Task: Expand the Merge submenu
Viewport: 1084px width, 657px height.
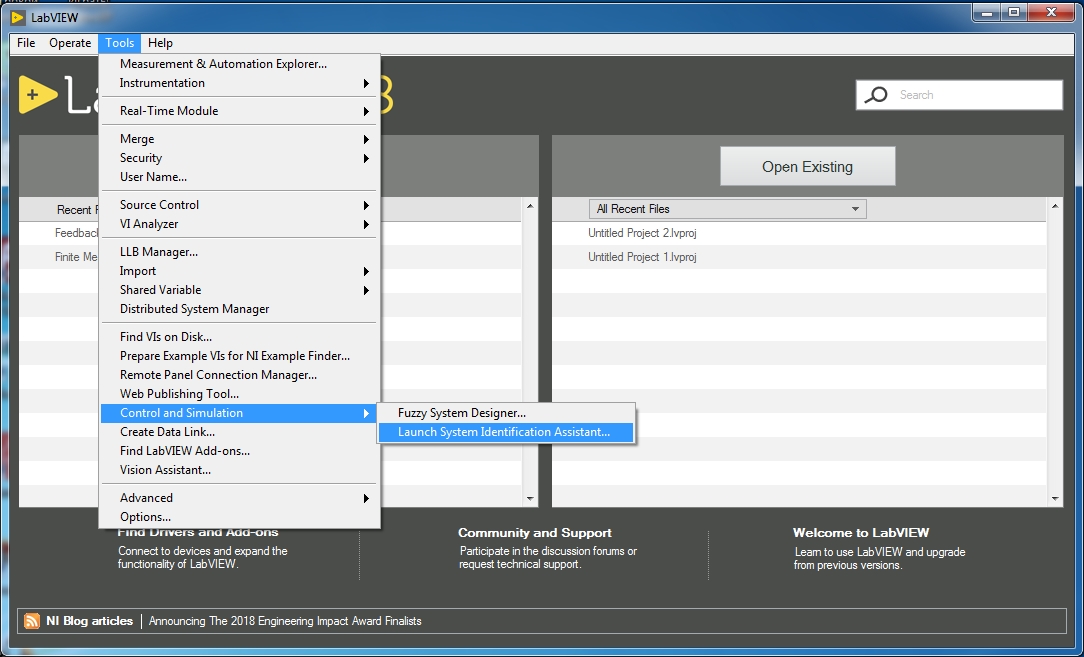Action: click(x=239, y=139)
